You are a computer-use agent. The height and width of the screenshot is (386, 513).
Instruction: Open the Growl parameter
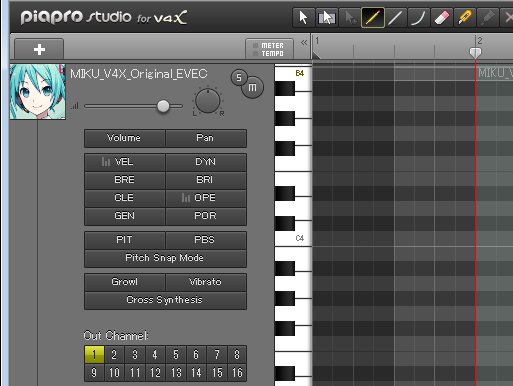pos(125,282)
